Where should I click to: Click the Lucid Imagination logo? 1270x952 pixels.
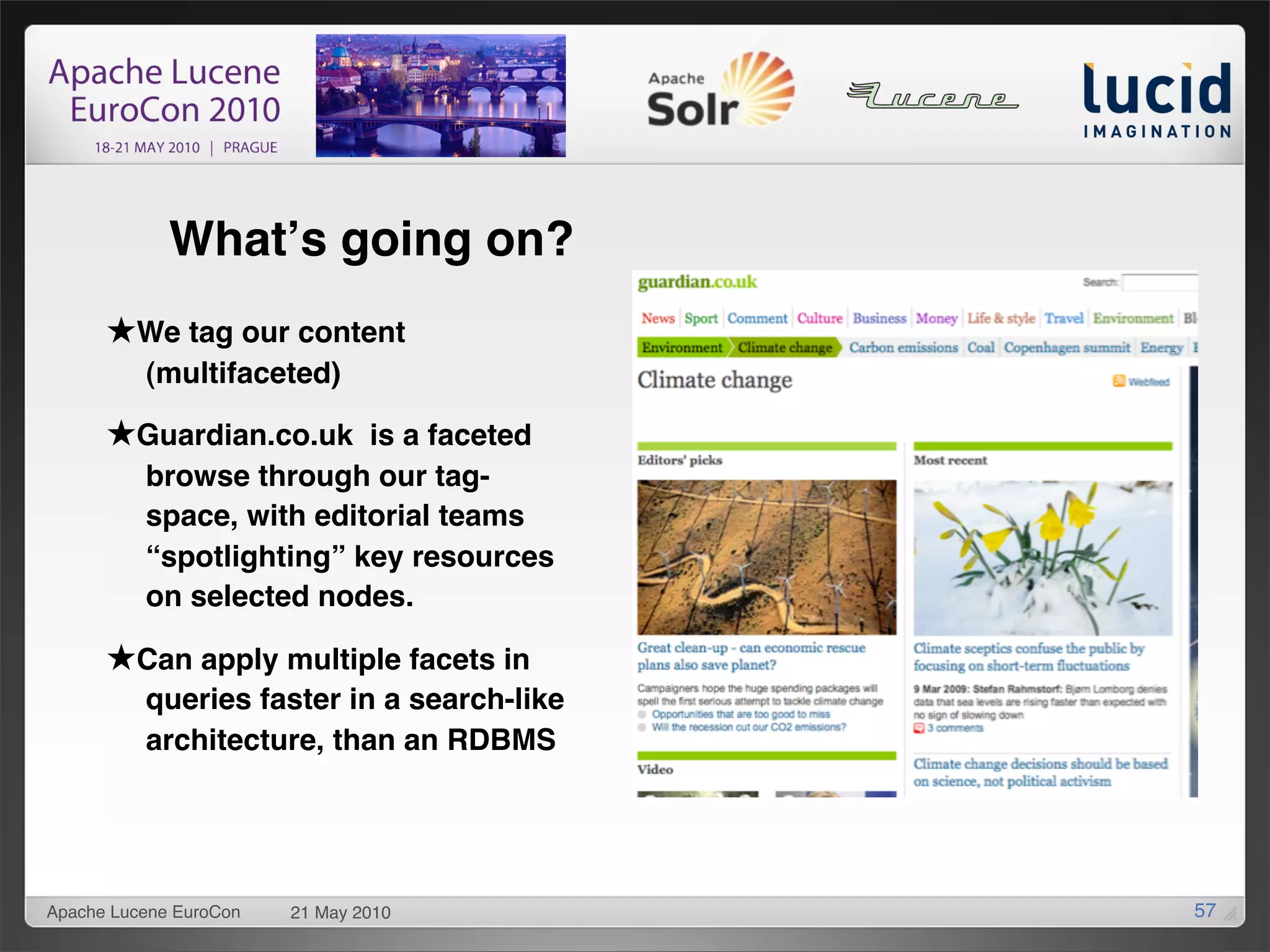click(x=1157, y=100)
